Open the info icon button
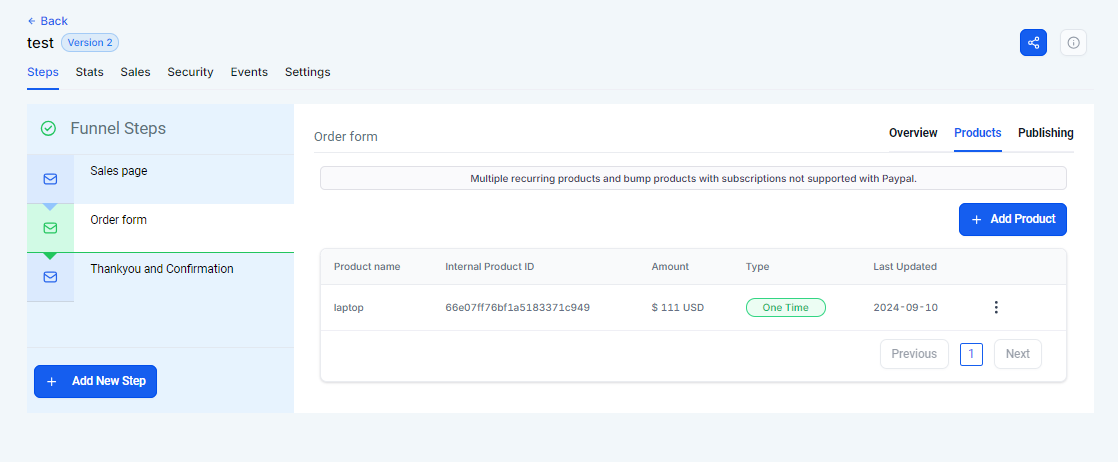The width and height of the screenshot is (1118, 462). 1073,43
